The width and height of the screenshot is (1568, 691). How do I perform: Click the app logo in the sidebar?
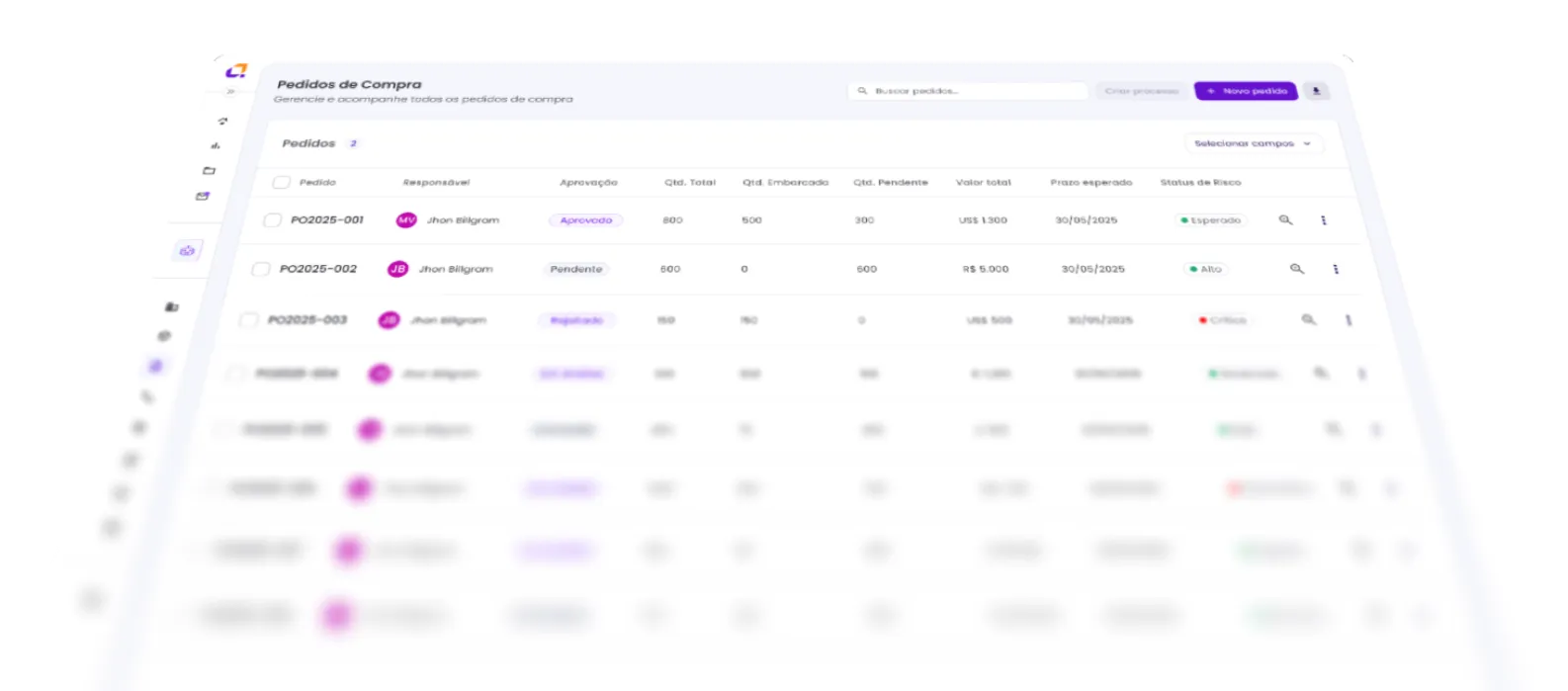(x=236, y=70)
